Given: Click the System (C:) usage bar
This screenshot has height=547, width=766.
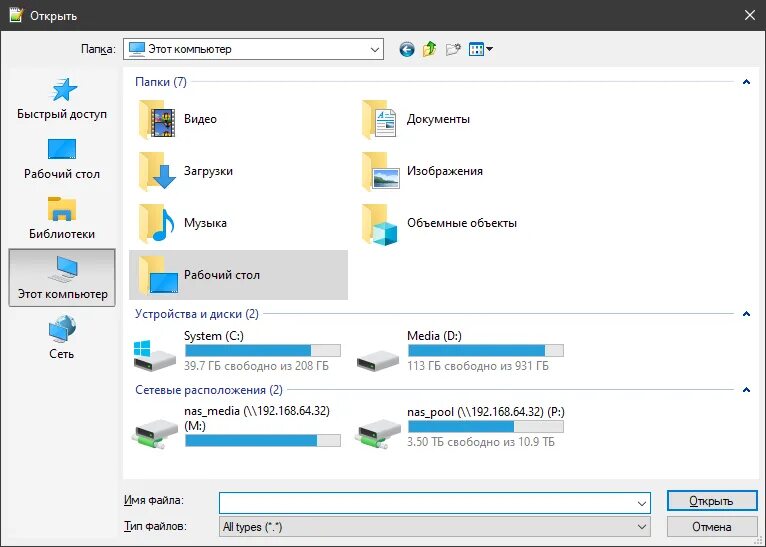Looking at the screenshot, I should pos(263,350).
